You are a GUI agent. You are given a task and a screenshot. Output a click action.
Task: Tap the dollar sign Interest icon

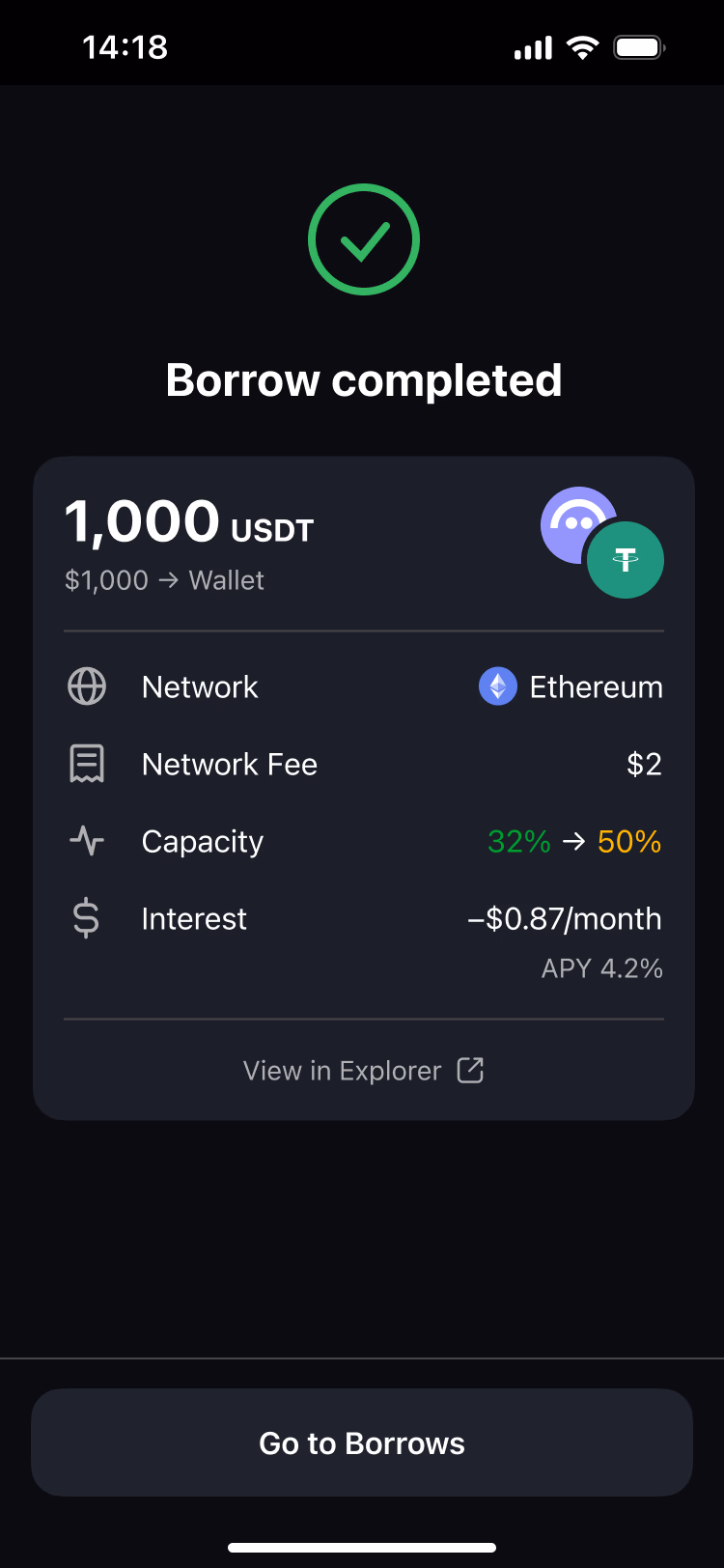tap(87, 918)
